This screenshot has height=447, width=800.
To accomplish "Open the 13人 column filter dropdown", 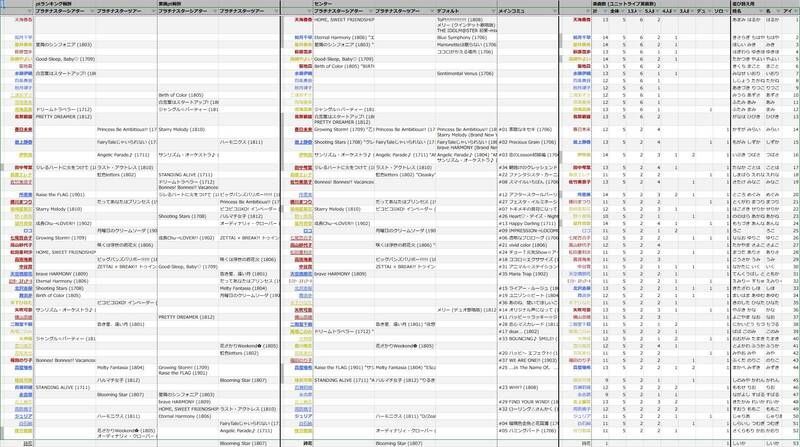I will pos(641,11).
